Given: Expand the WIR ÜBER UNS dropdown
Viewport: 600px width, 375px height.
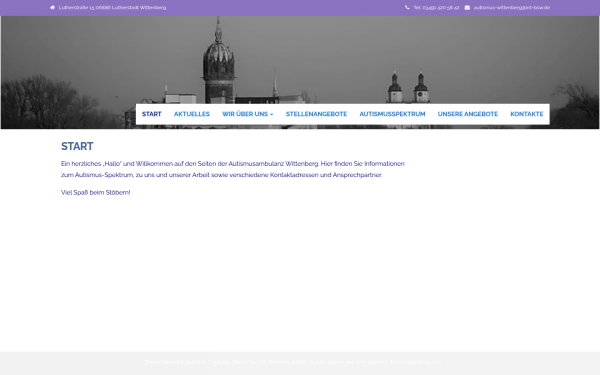Looking at the screenshot, I should [x=248, y=114].
